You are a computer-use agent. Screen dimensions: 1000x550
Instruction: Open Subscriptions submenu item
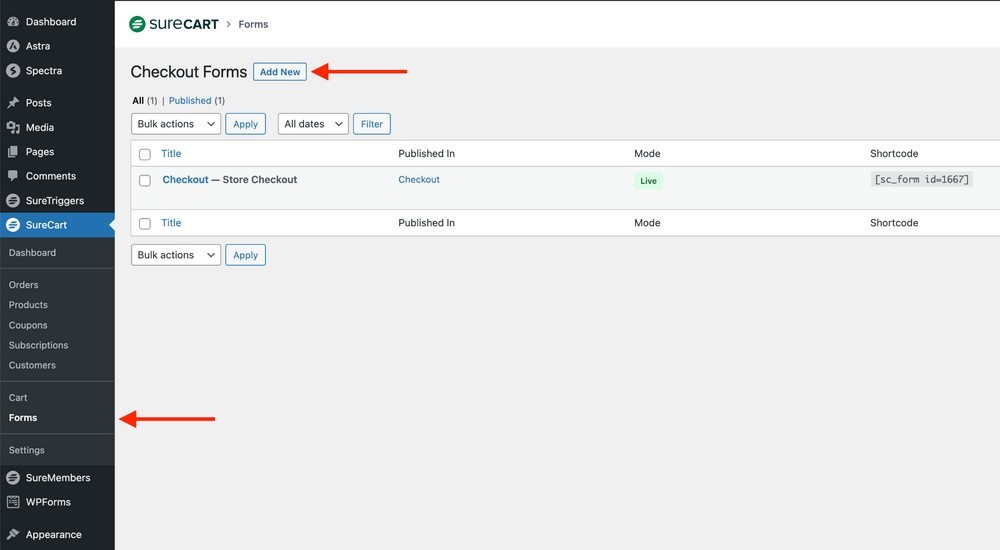[38, 345]
